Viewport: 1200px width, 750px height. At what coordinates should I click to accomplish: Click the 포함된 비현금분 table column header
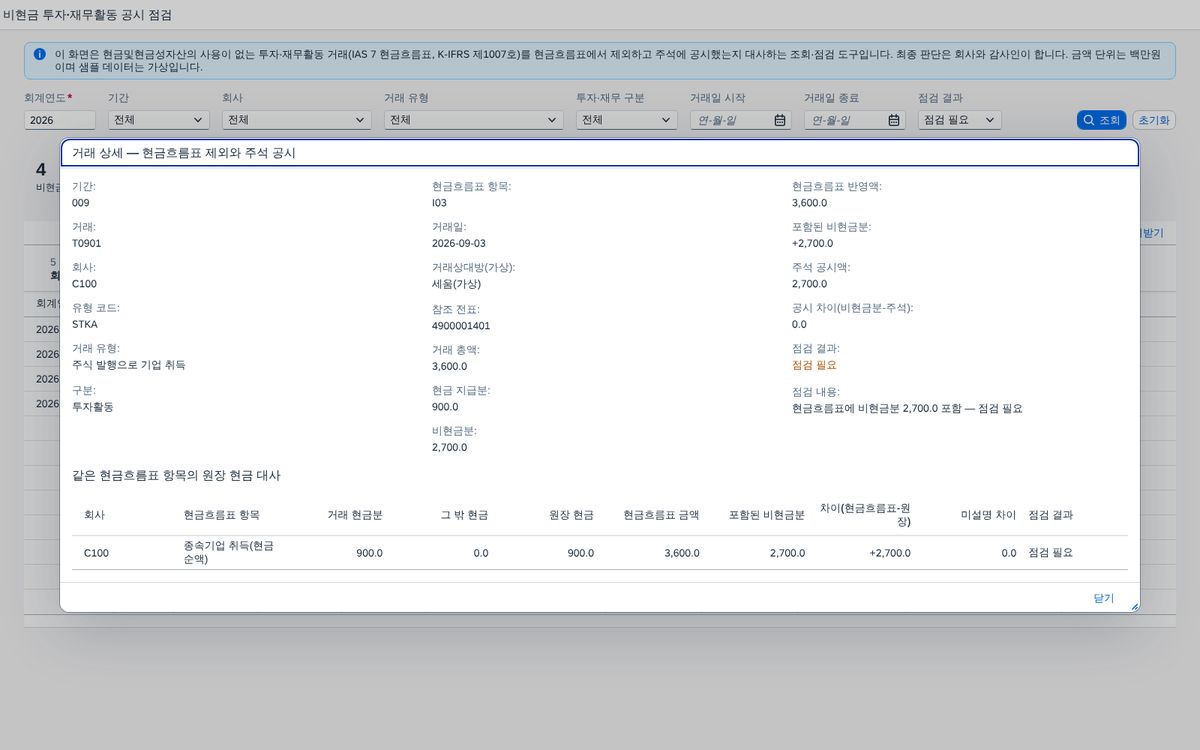(x=767, y=515)
